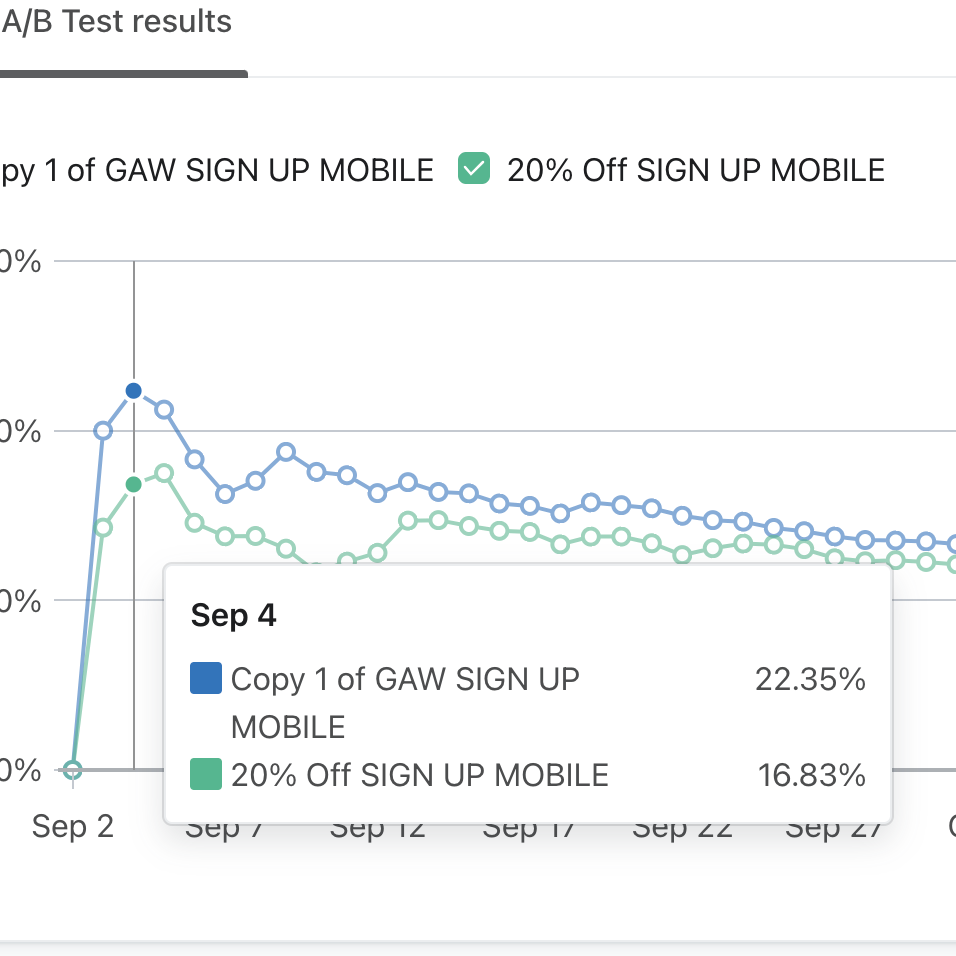The width and height of the screenshot is (956, 956).
Task: Click the green series Sep 6 data point
Action: pyautogui.click(x=195, y=523)
